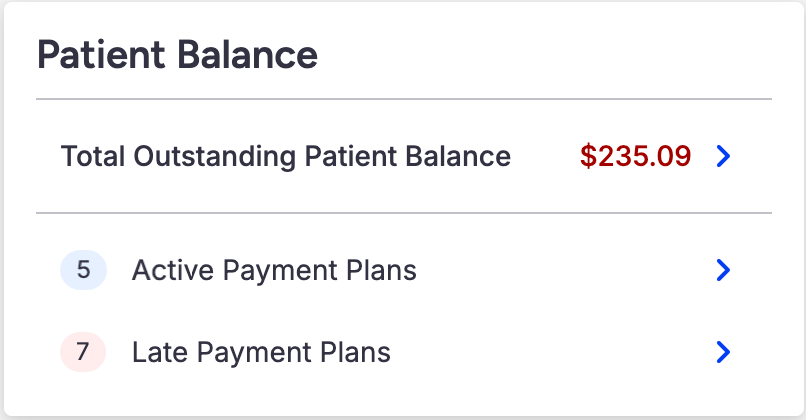The height and width of the screenshot is (420, 806).
Task: Click the blue badge showing 5
Action: pyautogui.click(x=83, y=270)
